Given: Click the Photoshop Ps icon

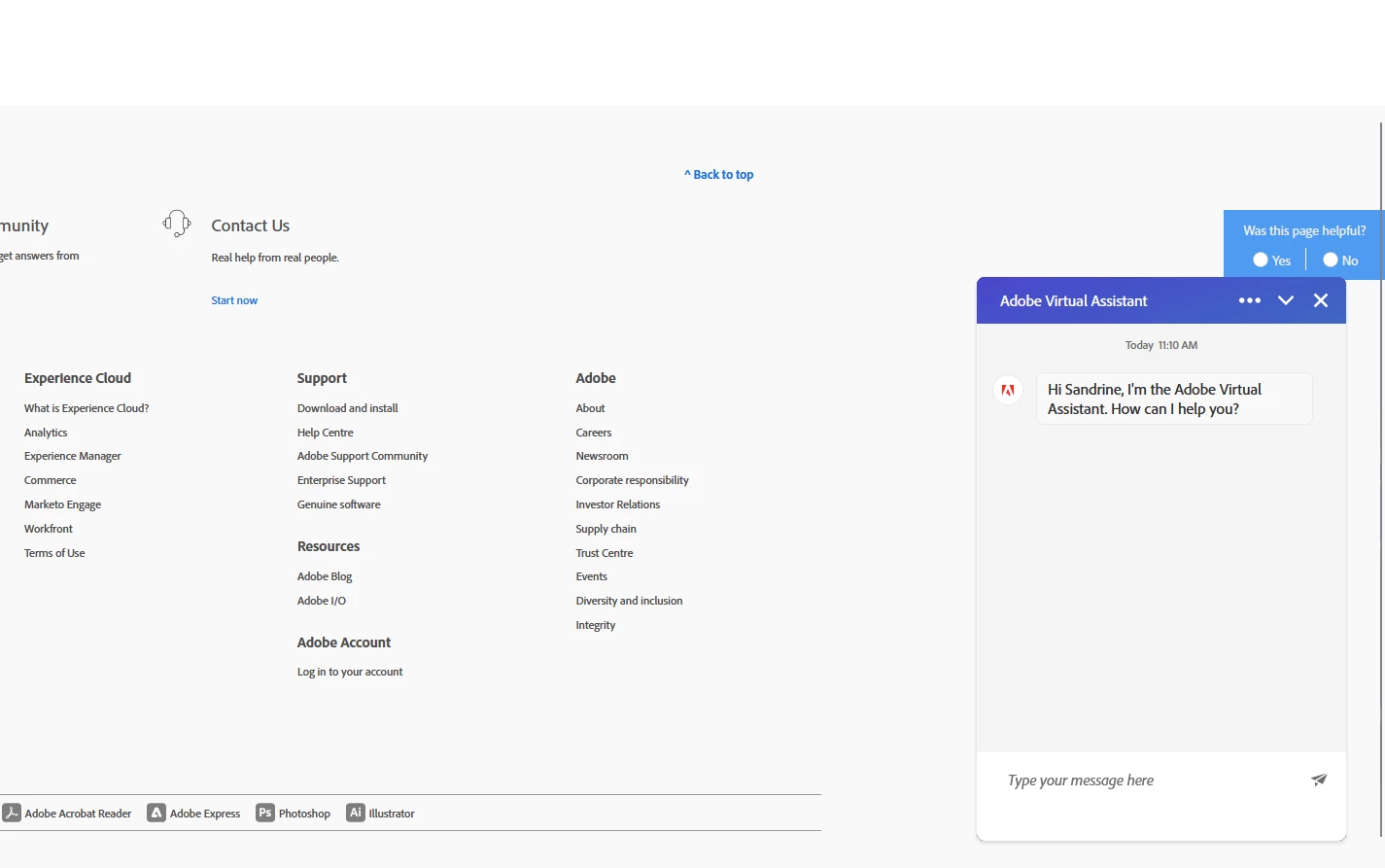Looking at the screenshot, I should (265, 813).
